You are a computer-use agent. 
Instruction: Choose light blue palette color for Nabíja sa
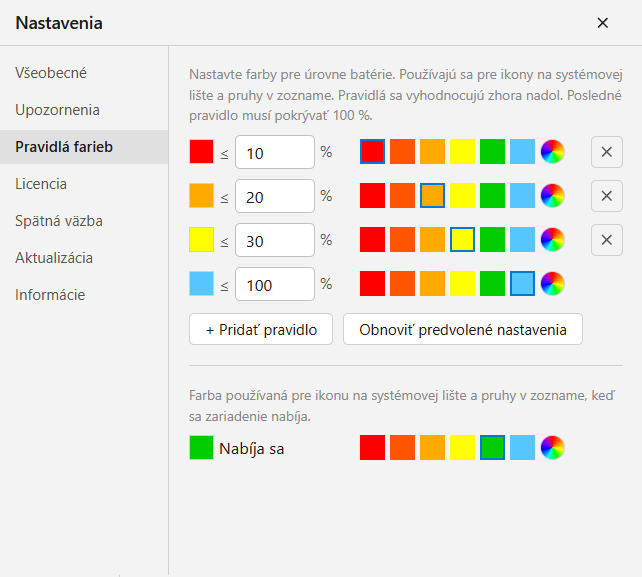click(x=522, y=448)
